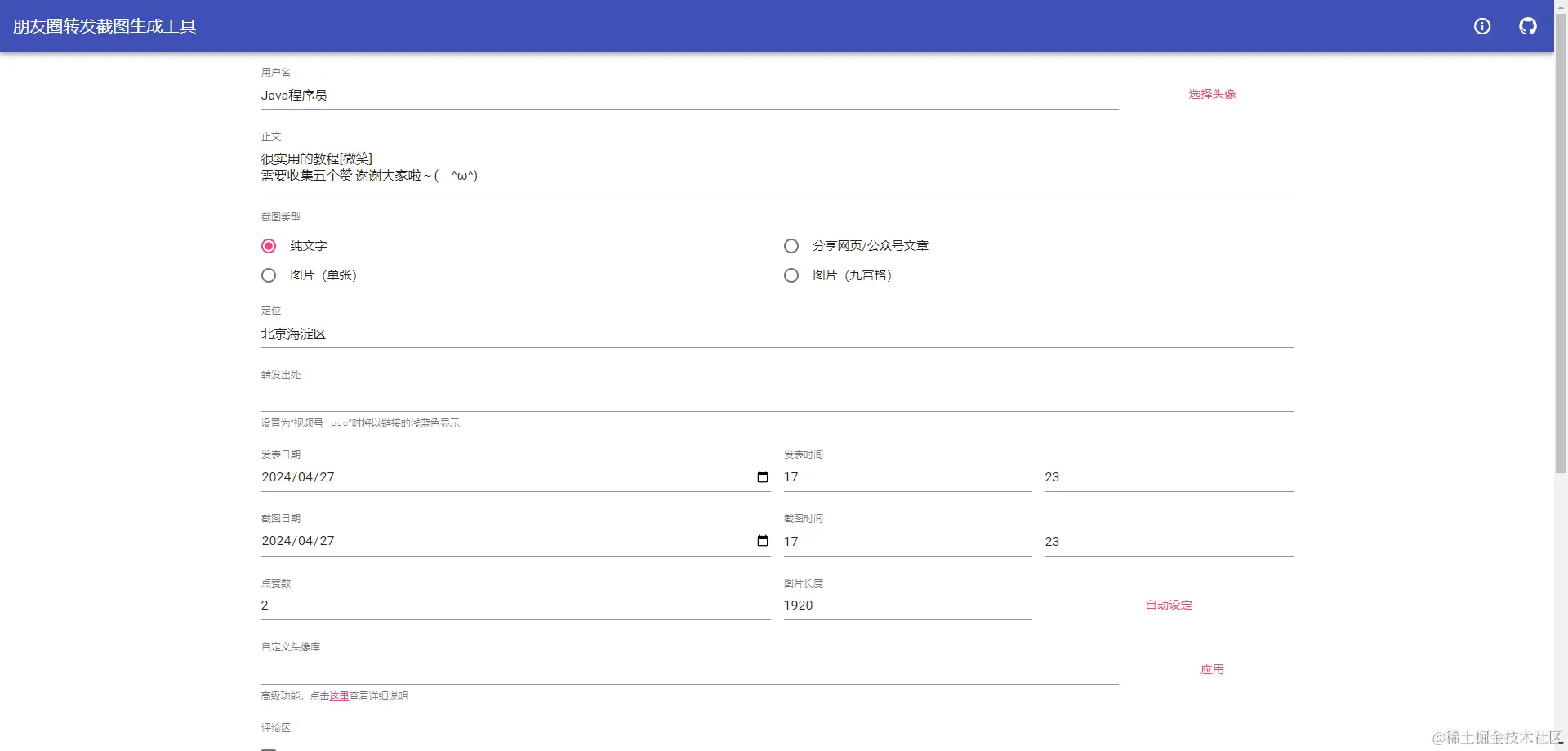Screen dimensions: 1568x751
Task: Select 图片（九宫格）radio option
Action: pyautogui.click(x=791, y=275)
